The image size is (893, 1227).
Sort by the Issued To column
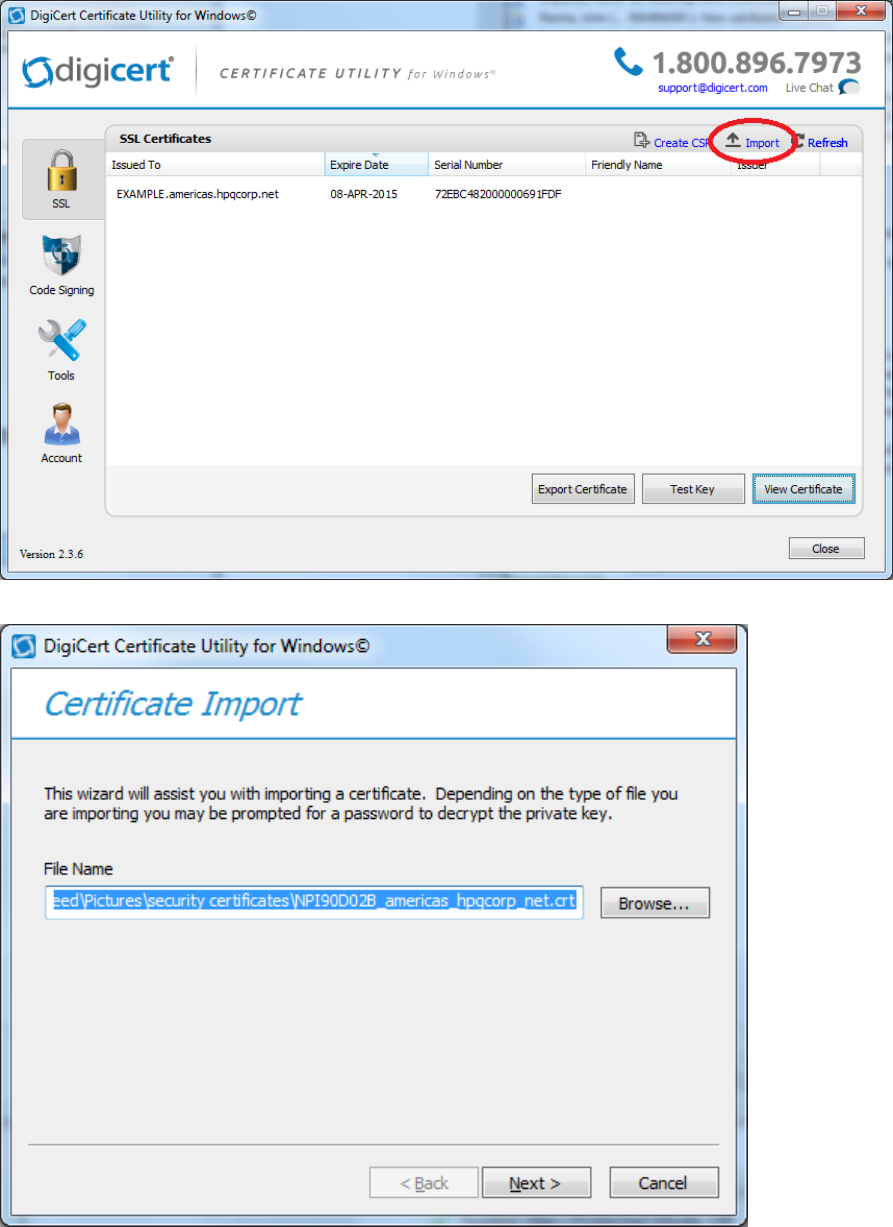pyautogui.click(x=215, y=165)
